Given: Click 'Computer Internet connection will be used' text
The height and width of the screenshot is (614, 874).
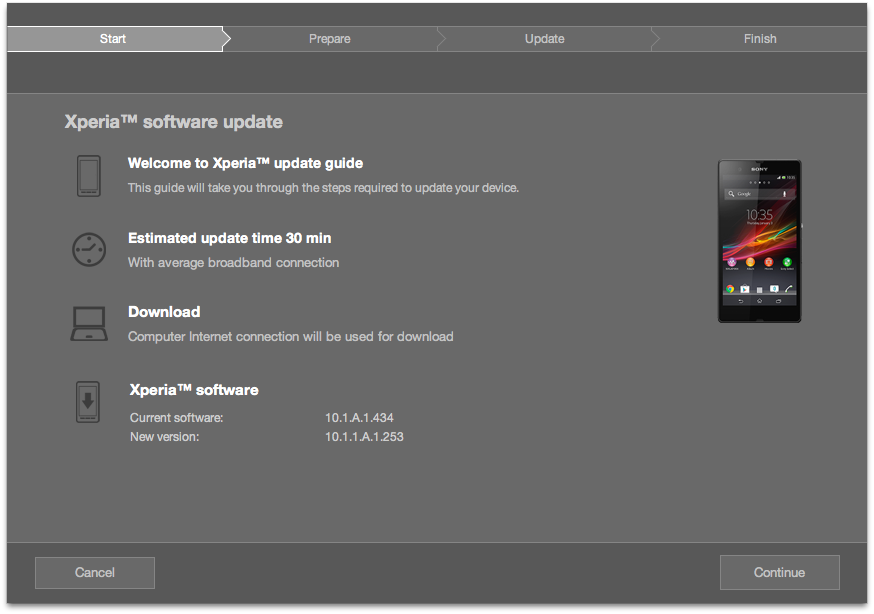Looking at the screenshot, I should (290, 337).
